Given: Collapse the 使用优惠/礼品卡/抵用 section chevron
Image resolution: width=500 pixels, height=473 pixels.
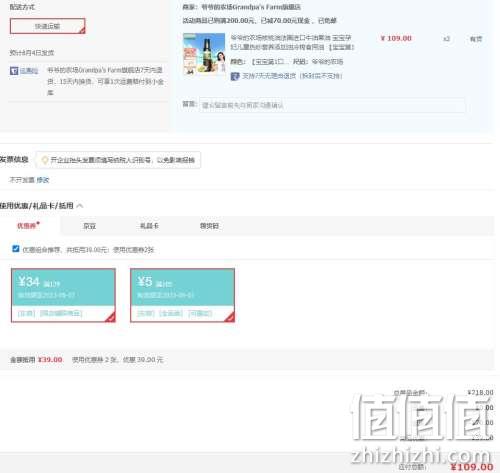Looking at the screenshot, I should tap(80, 206).
